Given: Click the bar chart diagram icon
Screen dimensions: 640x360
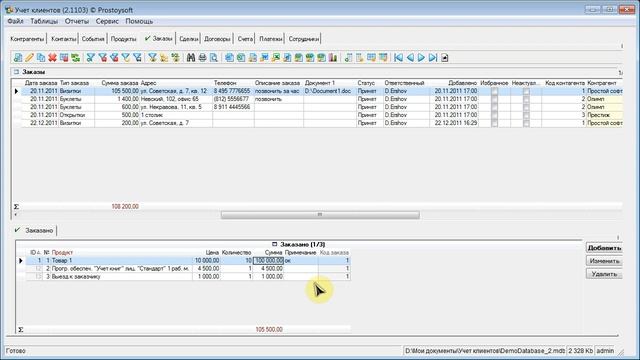Looking at the screenshot, I should click(333, 58).
